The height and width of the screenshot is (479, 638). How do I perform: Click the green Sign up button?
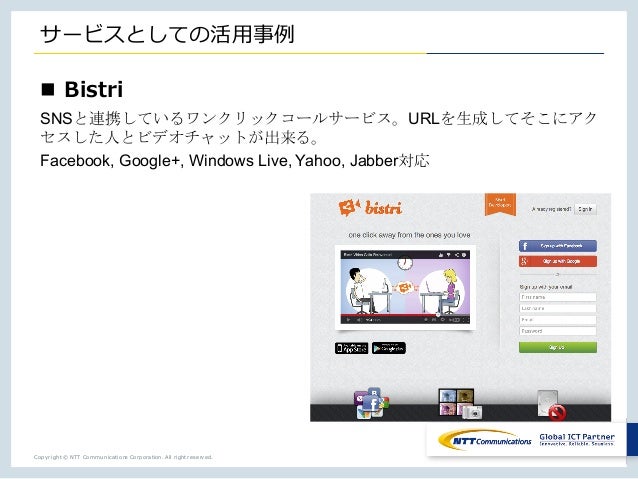[x=557, y=347]
